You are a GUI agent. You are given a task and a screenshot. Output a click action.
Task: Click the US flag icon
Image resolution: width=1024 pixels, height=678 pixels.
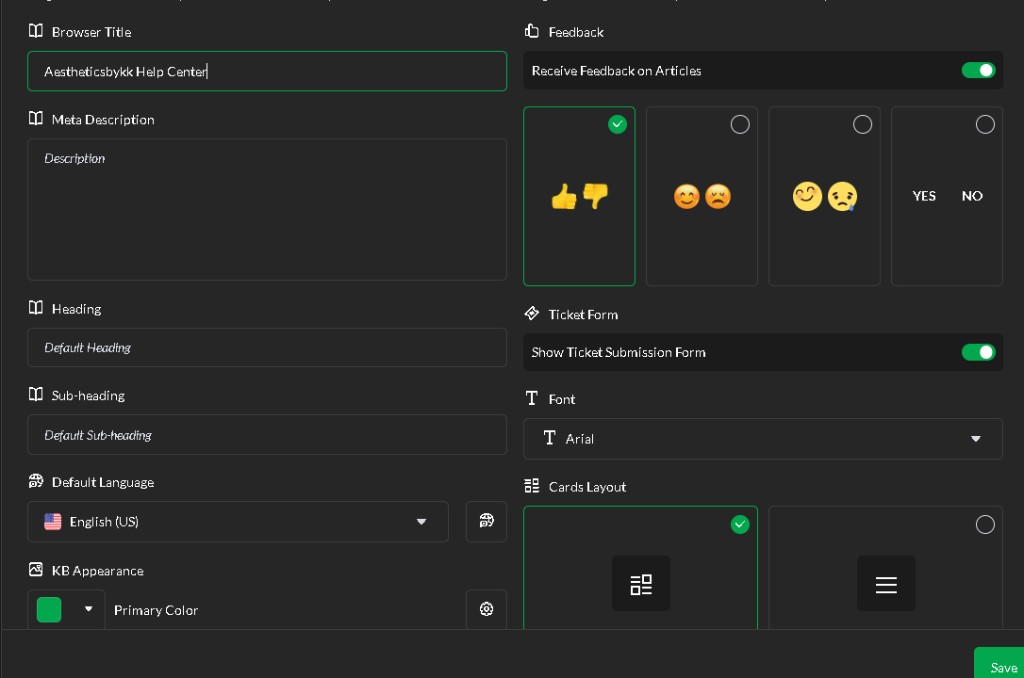point(52,521)
